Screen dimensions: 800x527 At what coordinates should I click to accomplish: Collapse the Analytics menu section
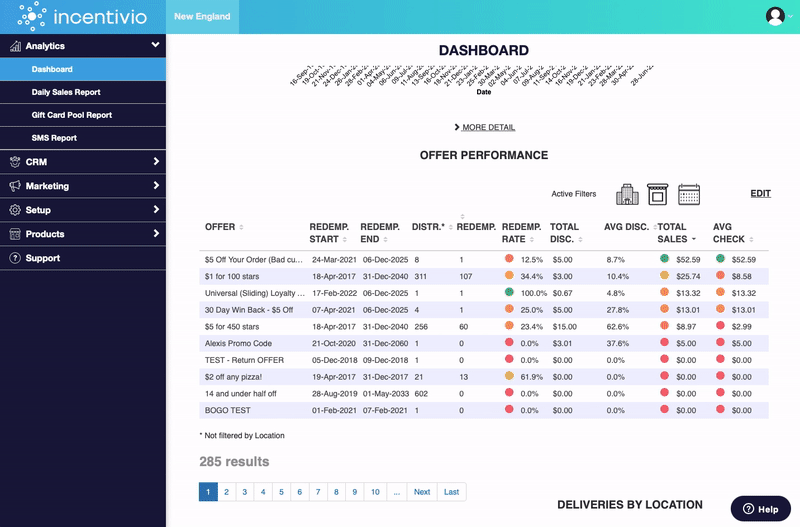coord(155,46)
